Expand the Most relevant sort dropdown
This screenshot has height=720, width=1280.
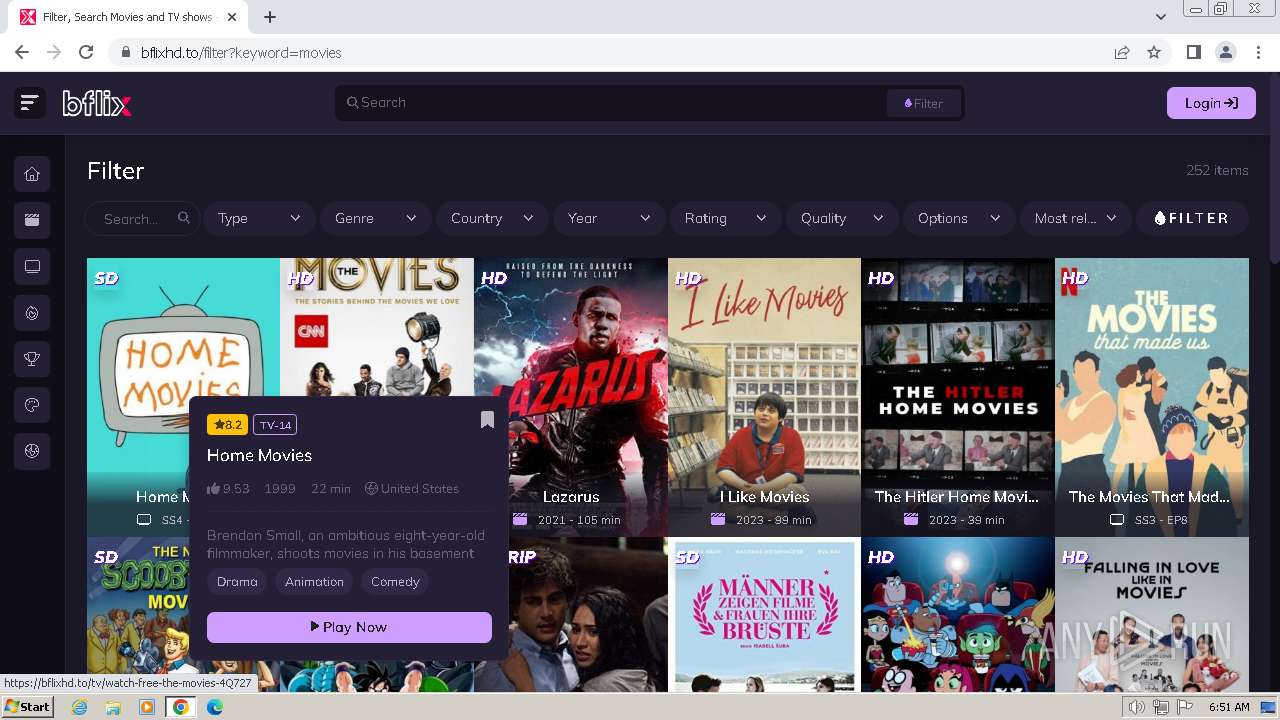tap(1075, 218)
